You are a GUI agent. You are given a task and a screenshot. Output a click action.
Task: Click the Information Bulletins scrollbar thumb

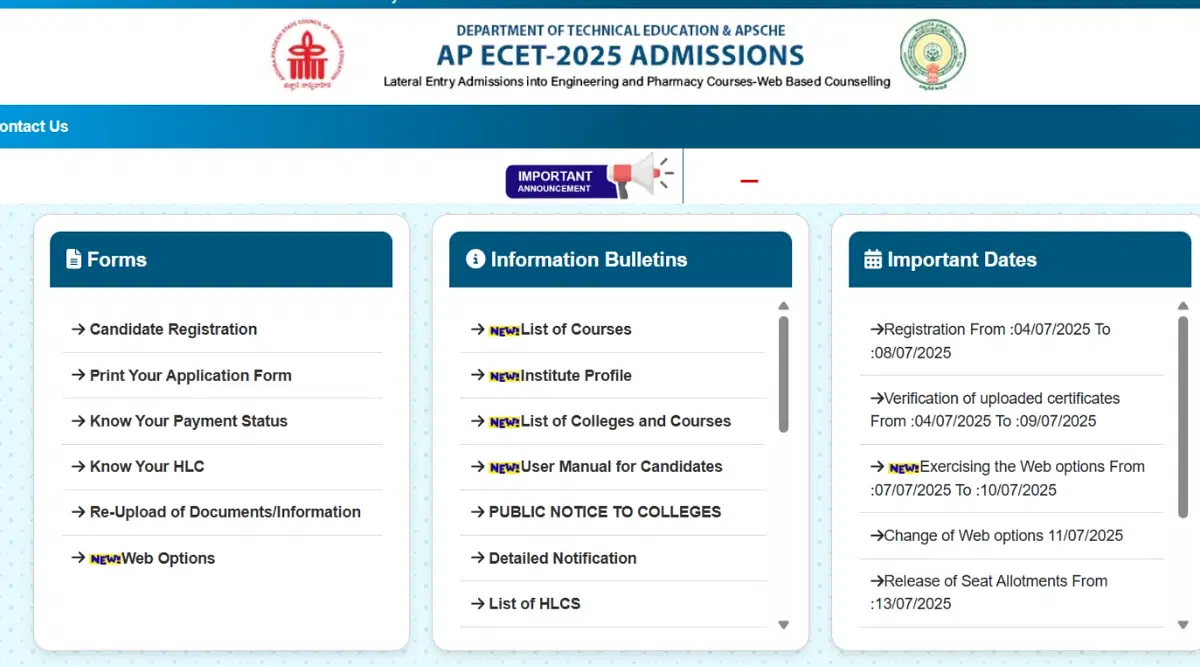784,374
